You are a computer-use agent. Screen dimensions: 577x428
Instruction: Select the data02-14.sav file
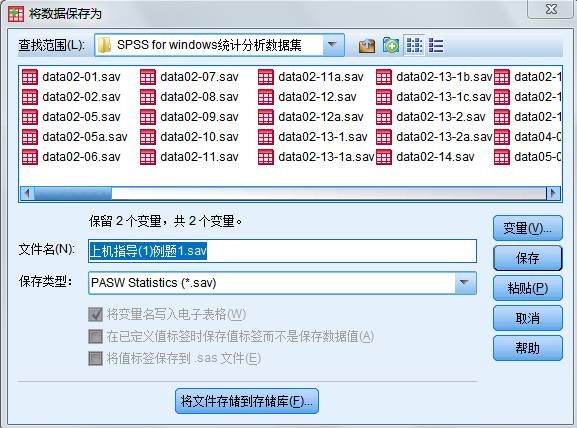(x=425, y=157)
